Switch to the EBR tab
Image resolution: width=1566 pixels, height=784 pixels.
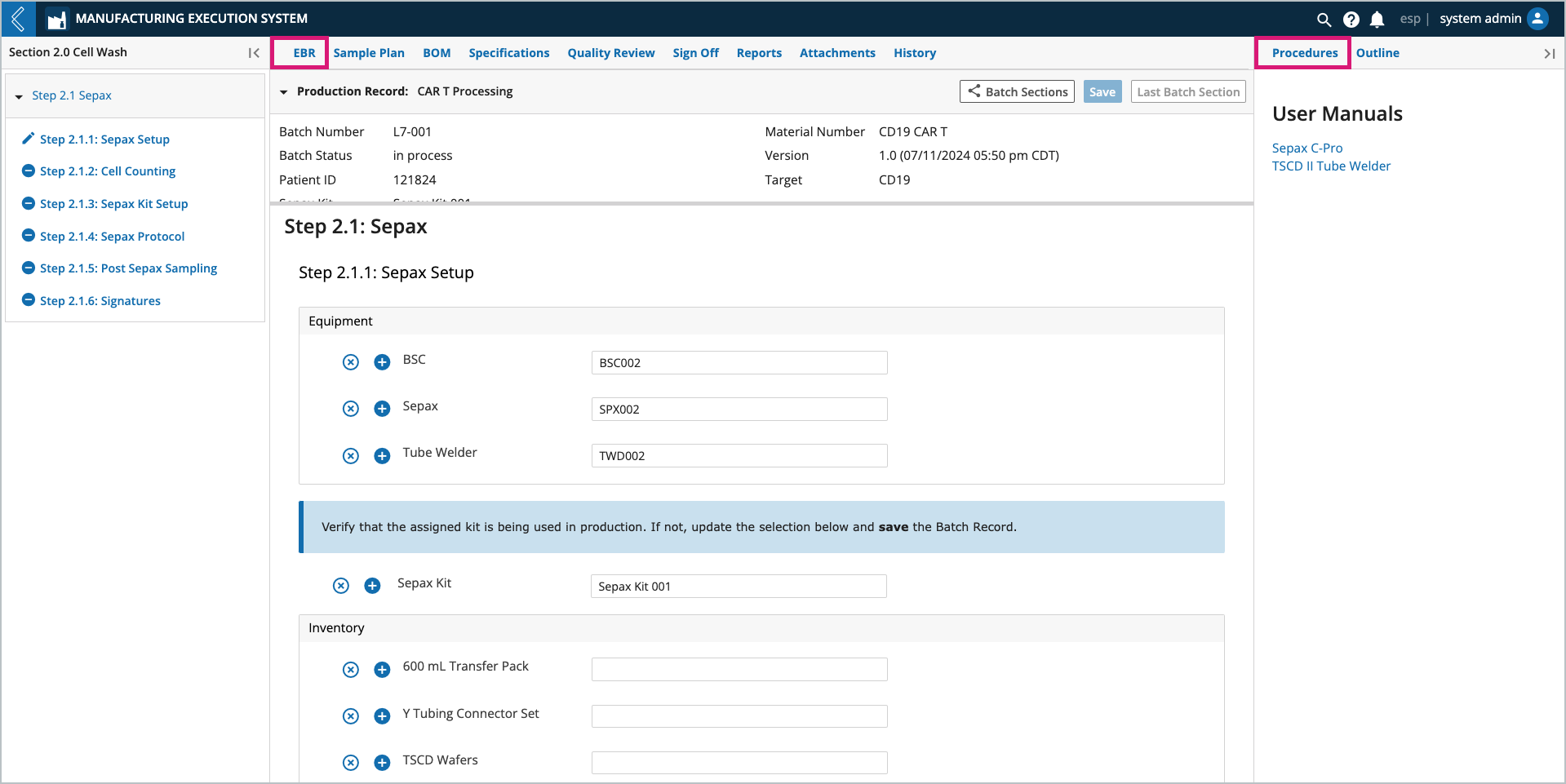pyautogui.click(x=304, y=53)
